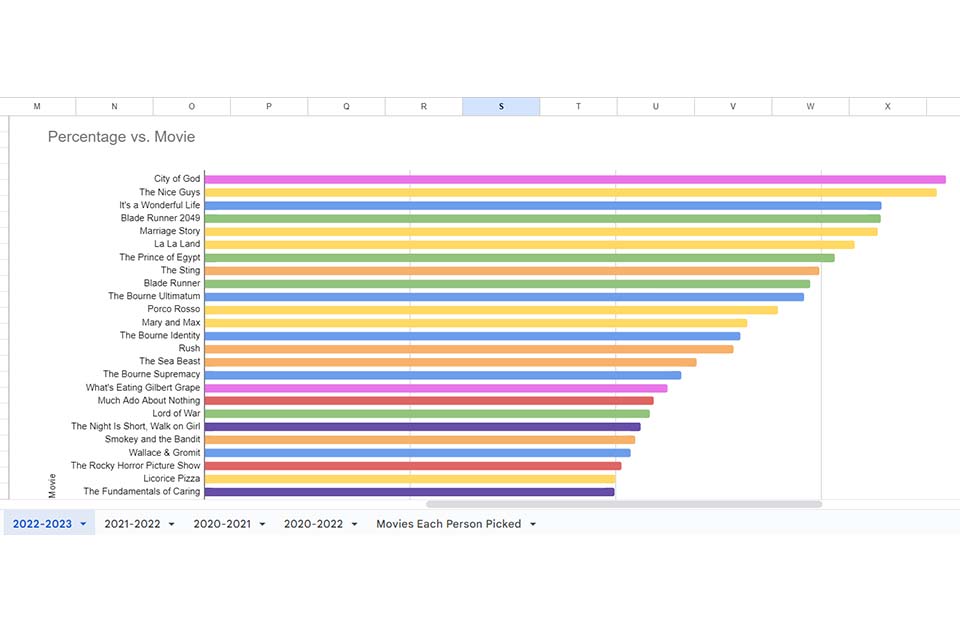Open the 2020-2022 sheet tab menu

click(351, 523)
